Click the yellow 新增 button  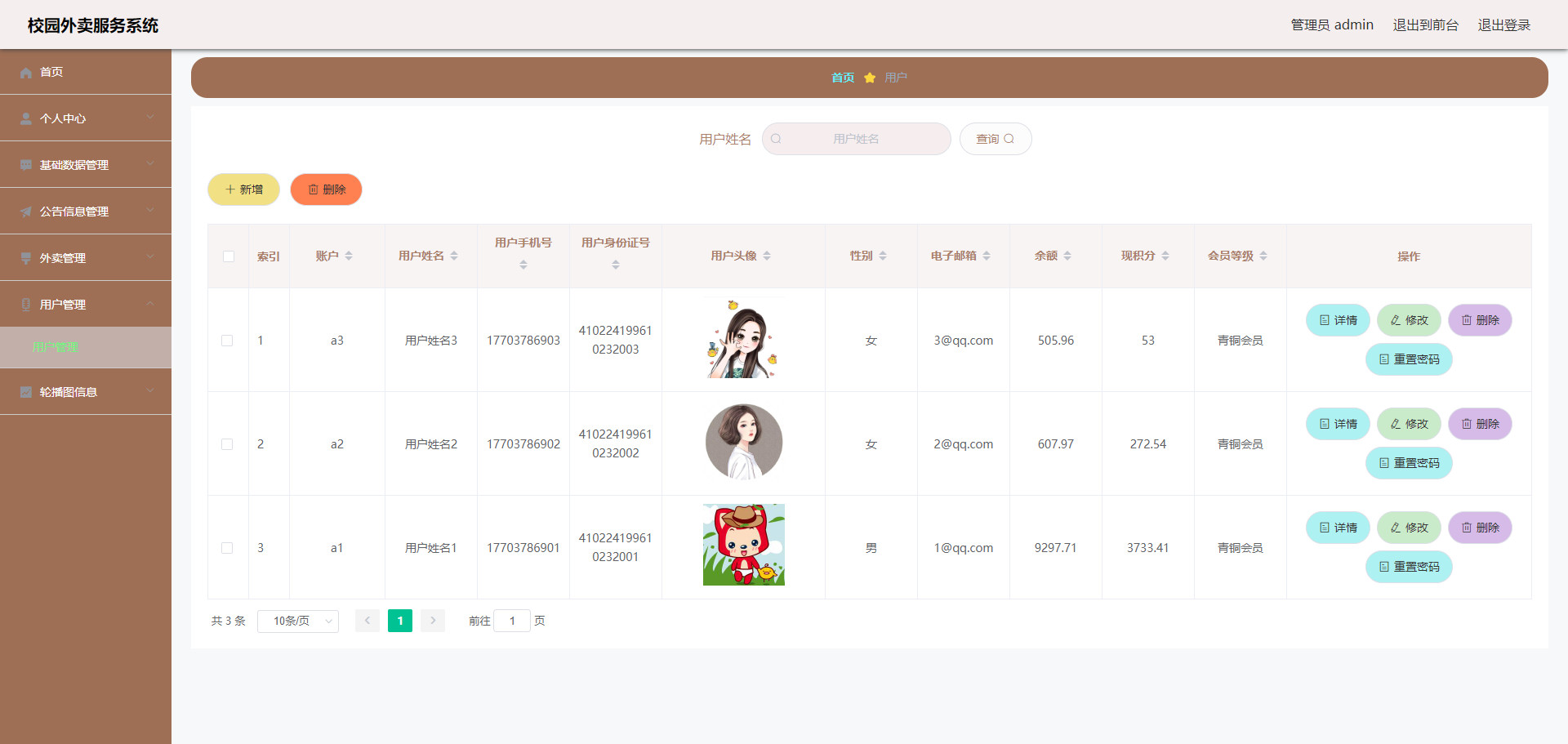(x=243, y=189)
